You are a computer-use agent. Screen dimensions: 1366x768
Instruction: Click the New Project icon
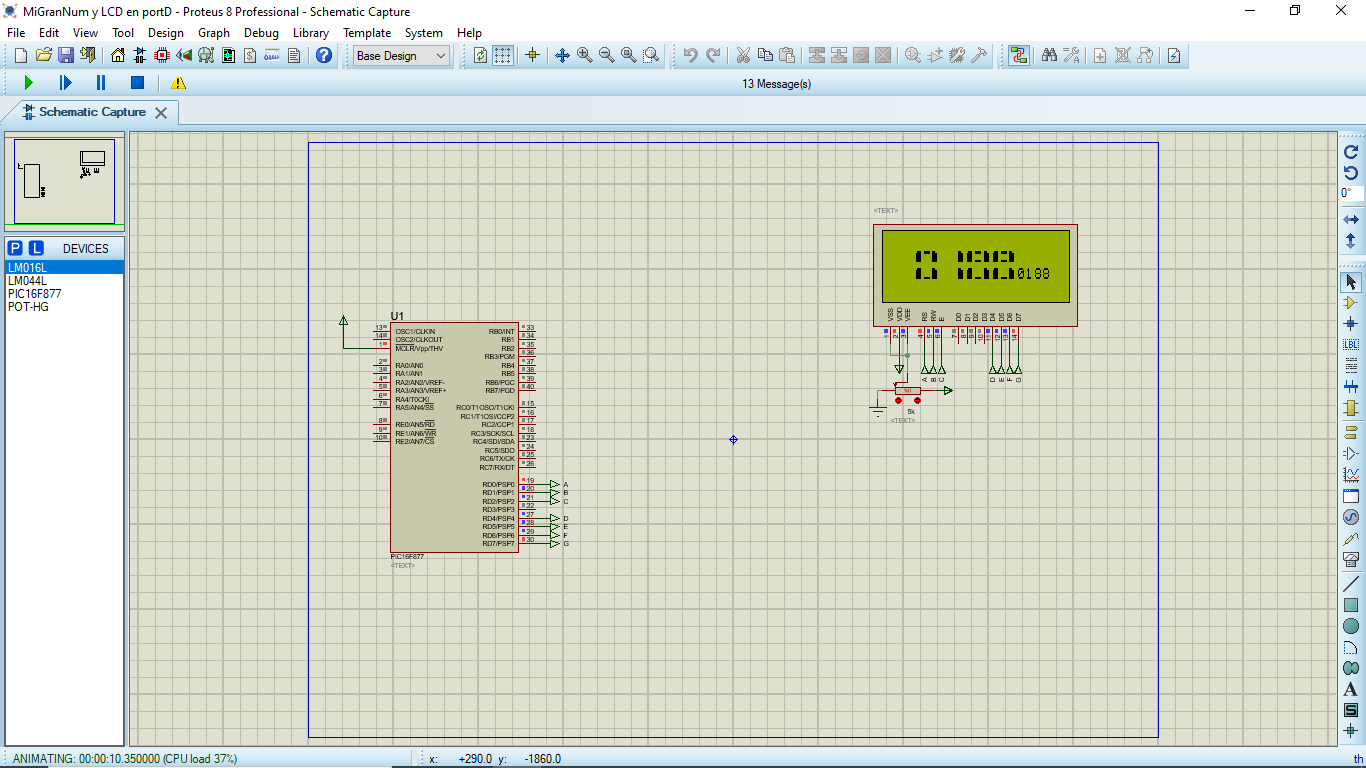(x=21, y=56)
